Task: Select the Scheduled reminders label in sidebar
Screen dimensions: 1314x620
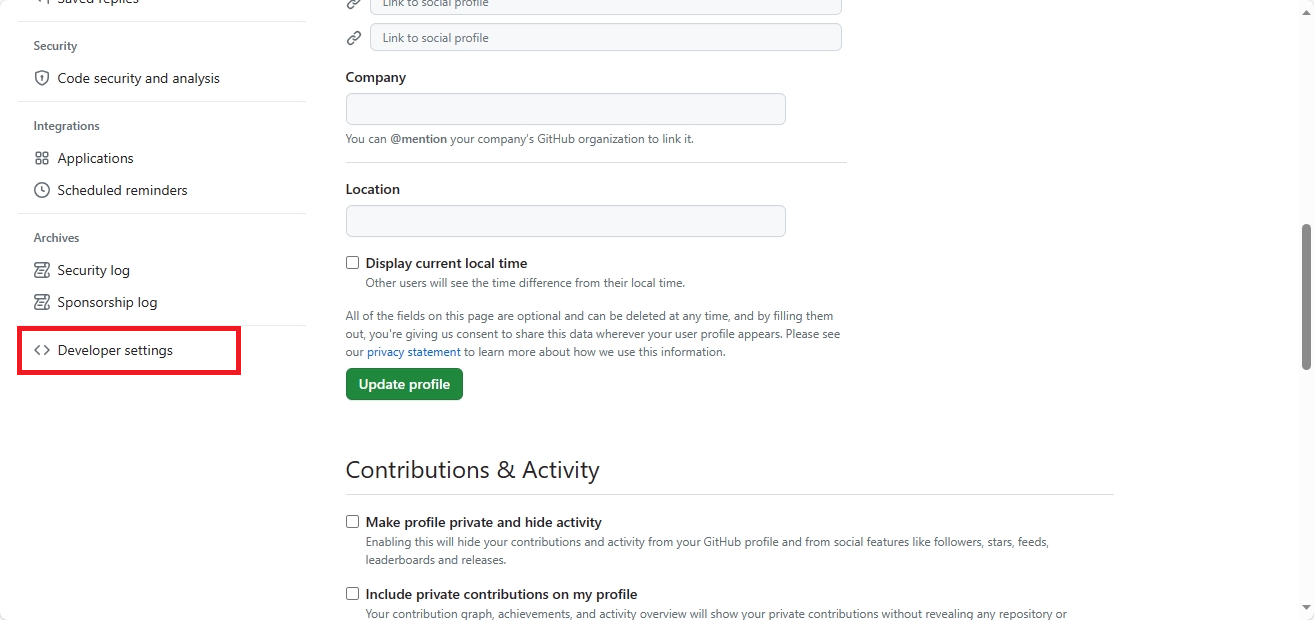Action: coord(122,190)
